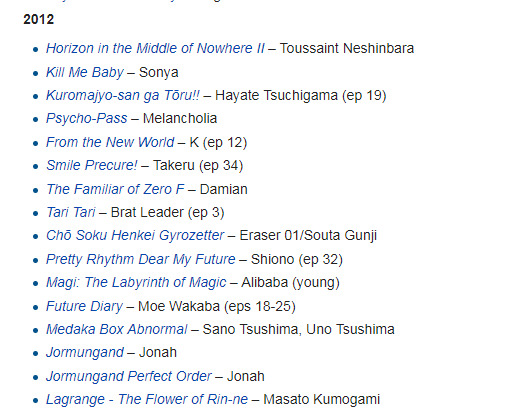
Task: Follow The Familiar of Zero F link
Action: coord(115,189)
